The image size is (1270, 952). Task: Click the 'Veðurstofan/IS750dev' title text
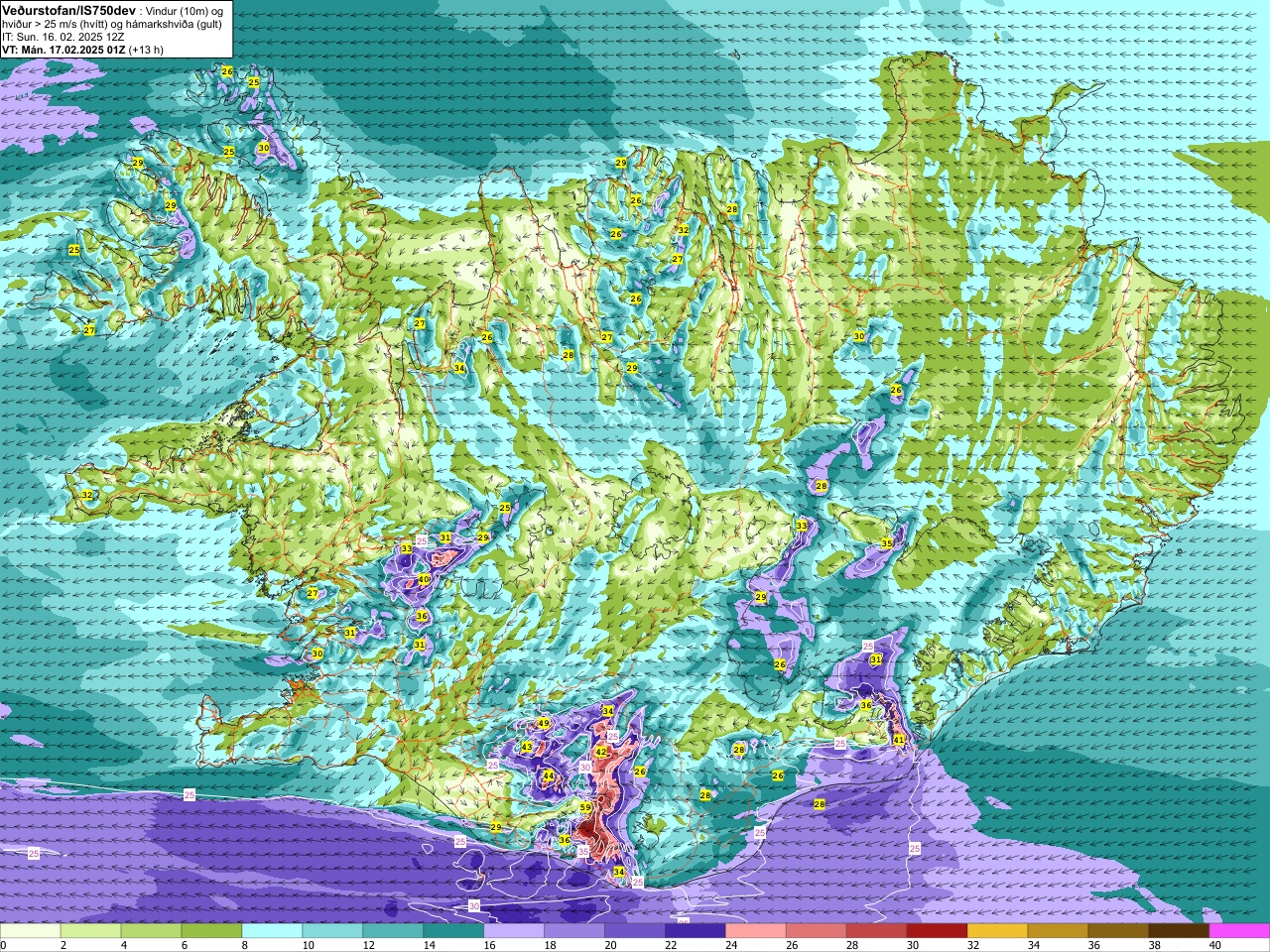(68, 9)
